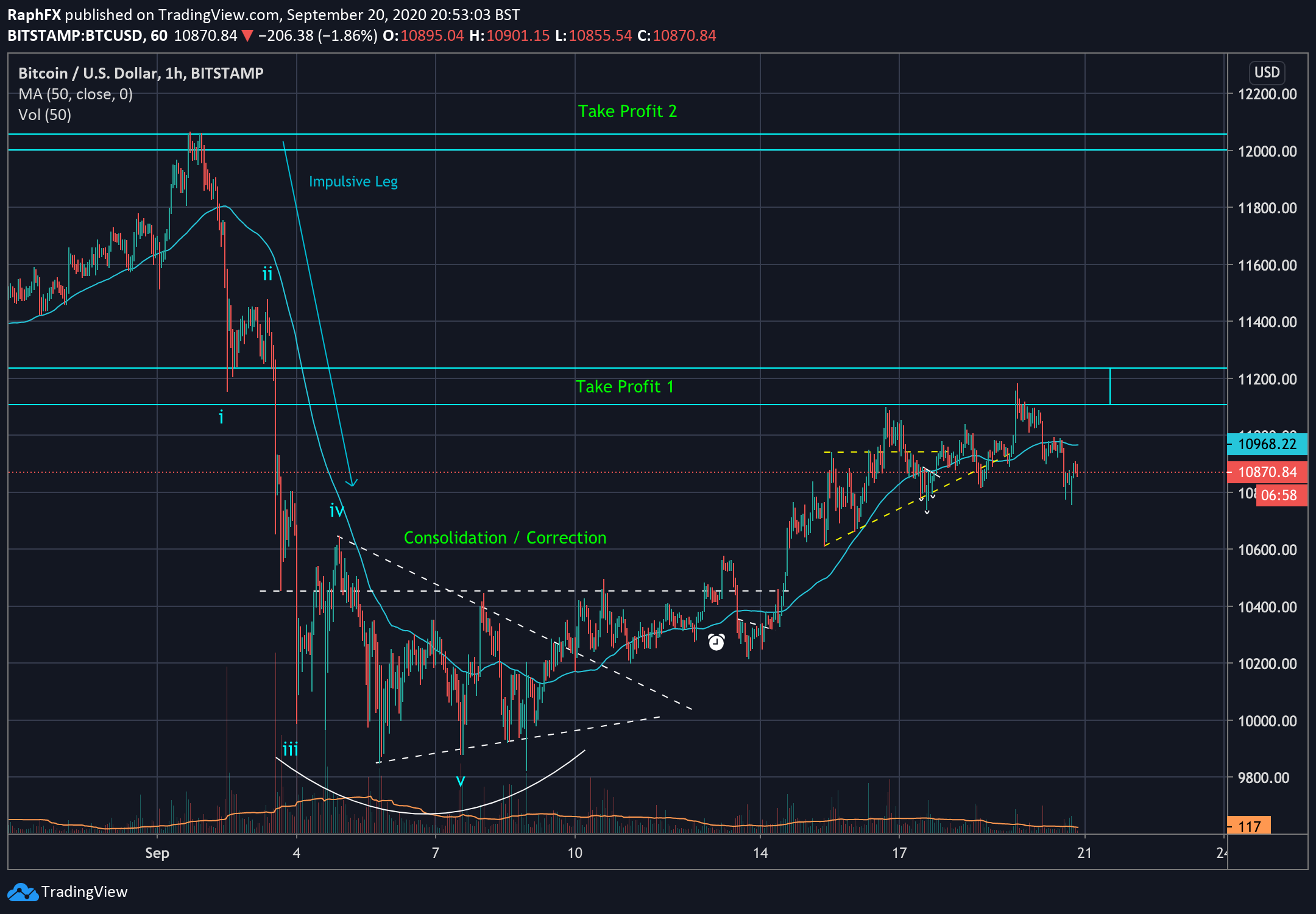Viewport: 1316px width, 914px height.
Task: Click the 12000.00 price axis label
Action: 1267,151
